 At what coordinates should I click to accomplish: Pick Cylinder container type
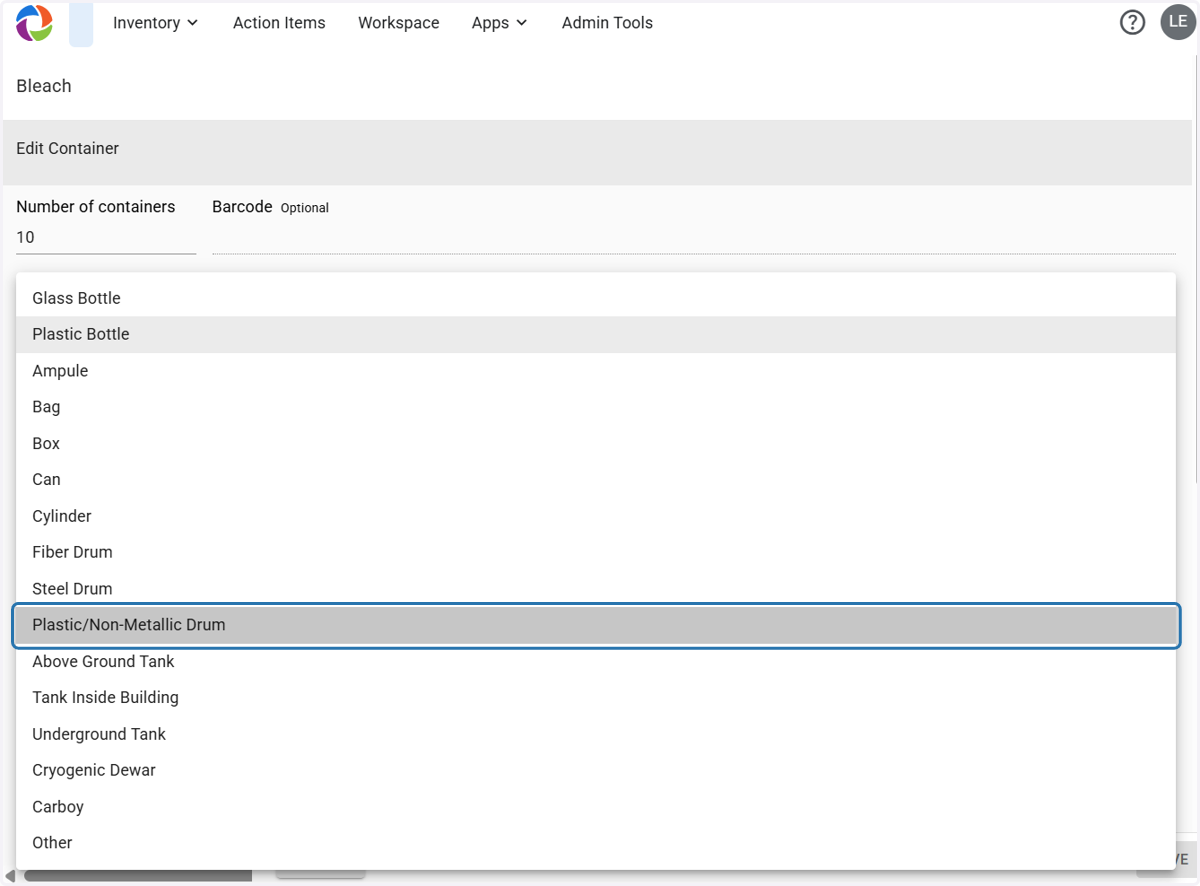[596, 516]
